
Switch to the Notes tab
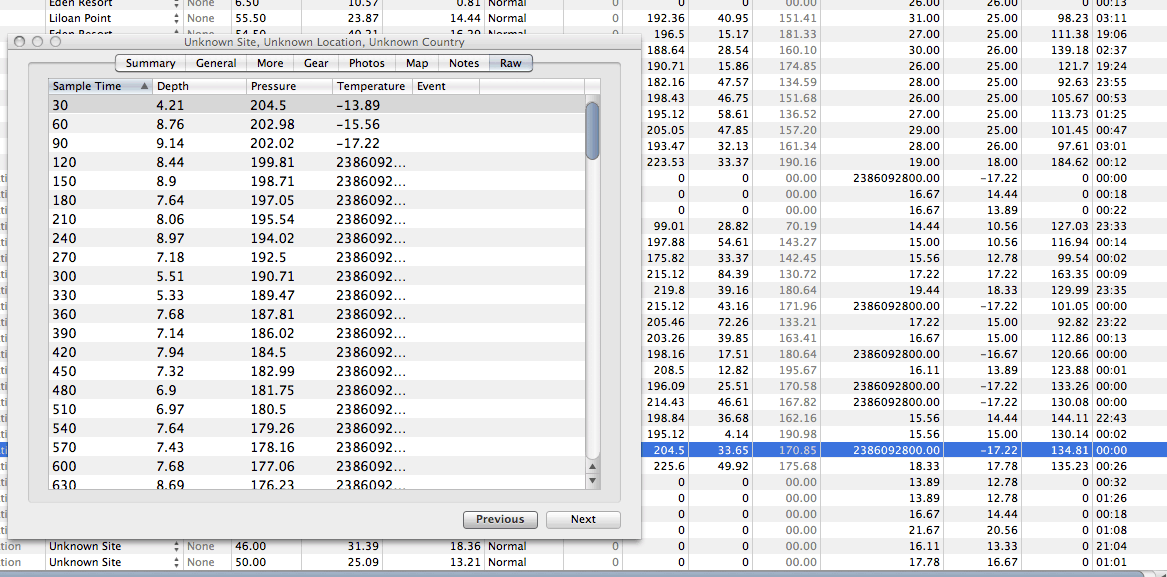(x=464, y=63)
